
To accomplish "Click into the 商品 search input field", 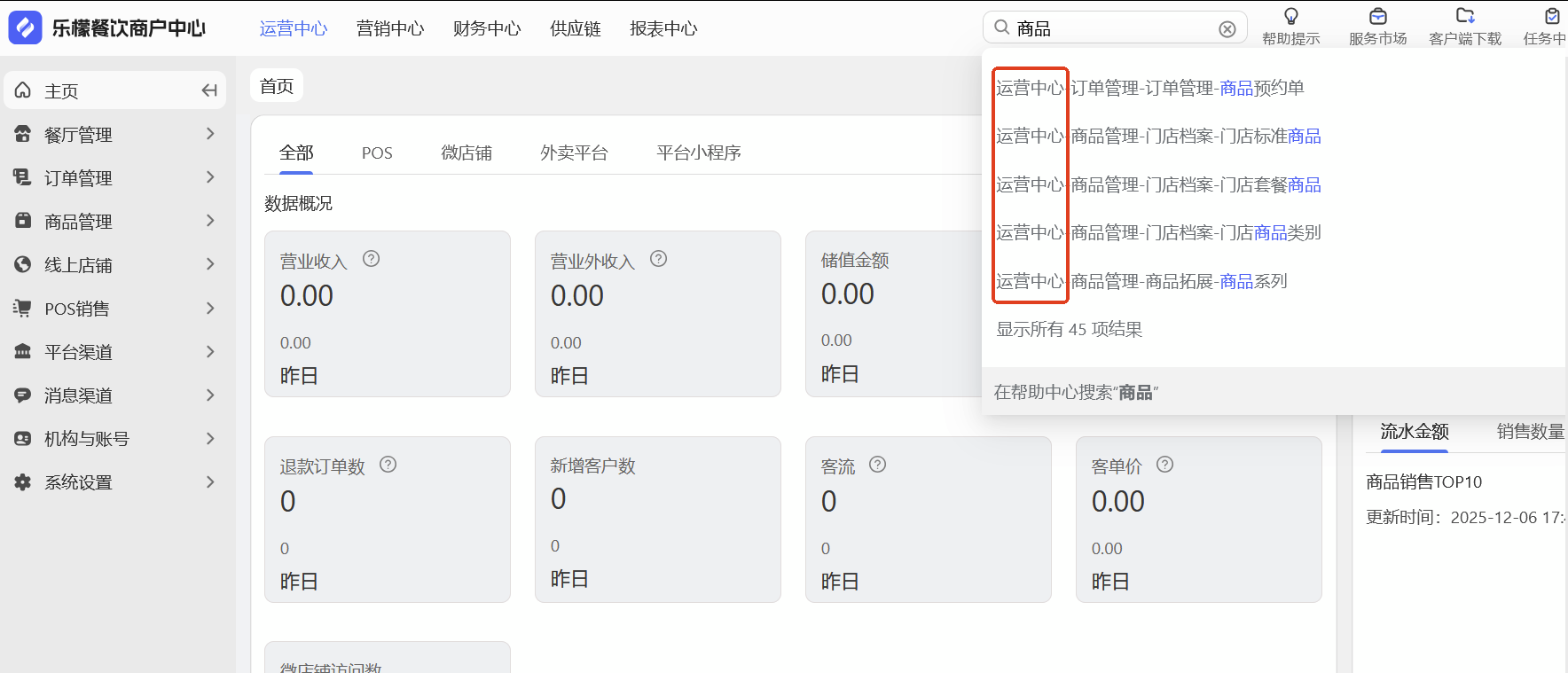I will [x=1113, y=29].
